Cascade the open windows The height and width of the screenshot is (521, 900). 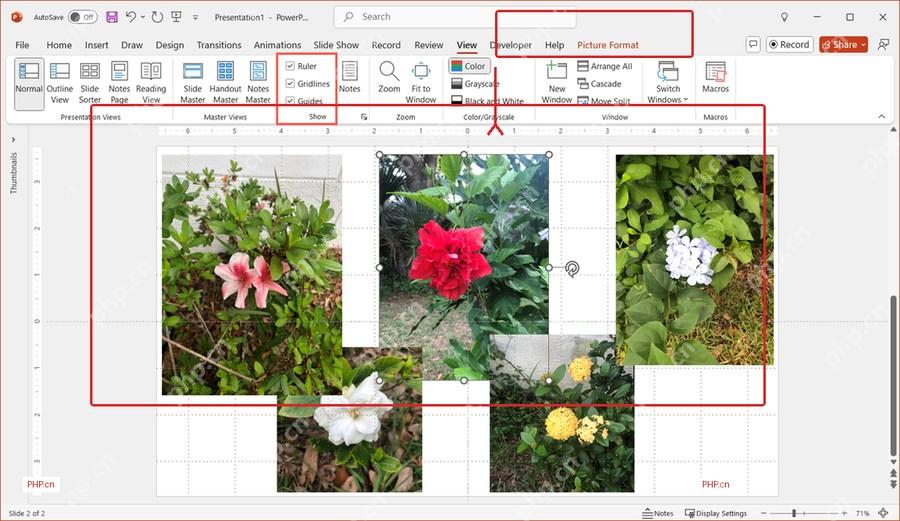[x=599, y=84]
